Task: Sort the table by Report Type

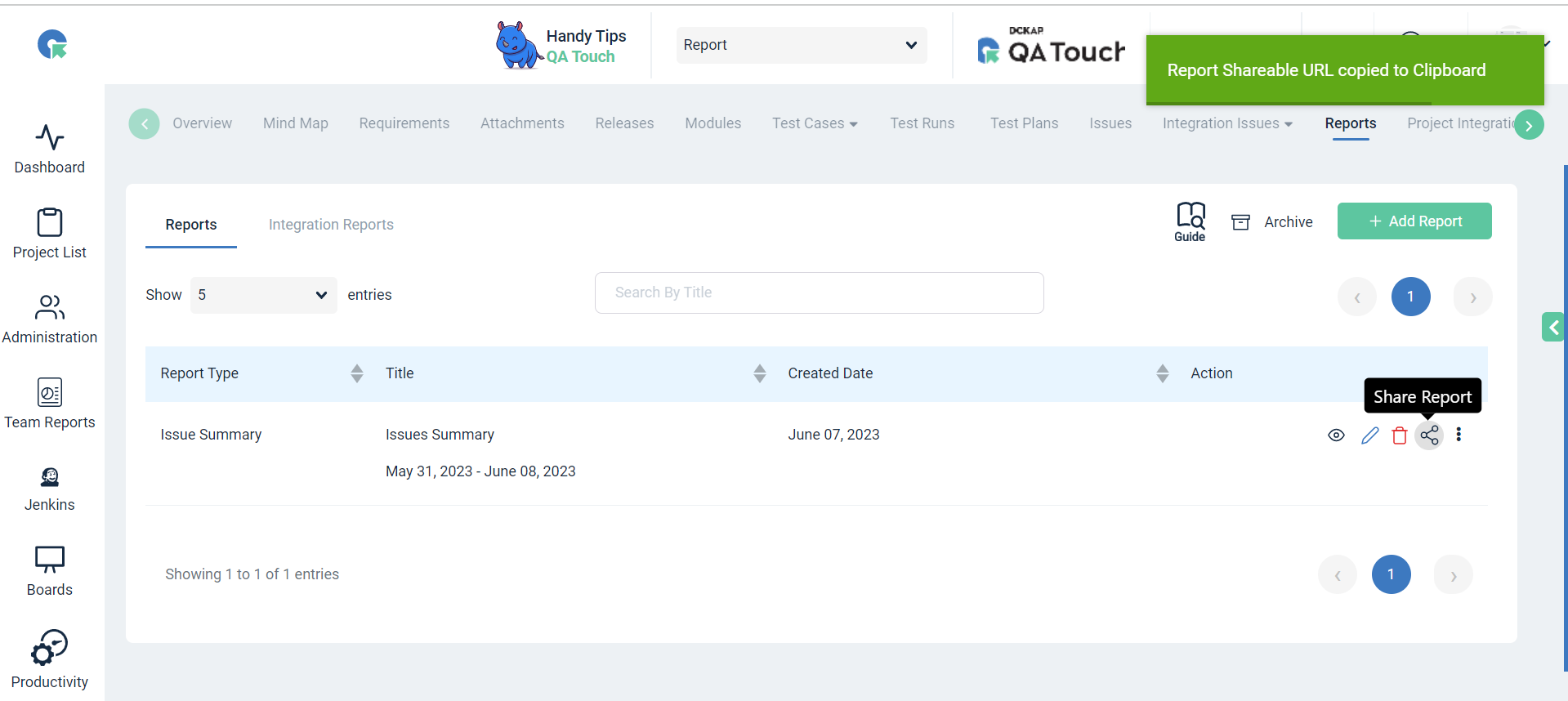Action: click(357, 373)
